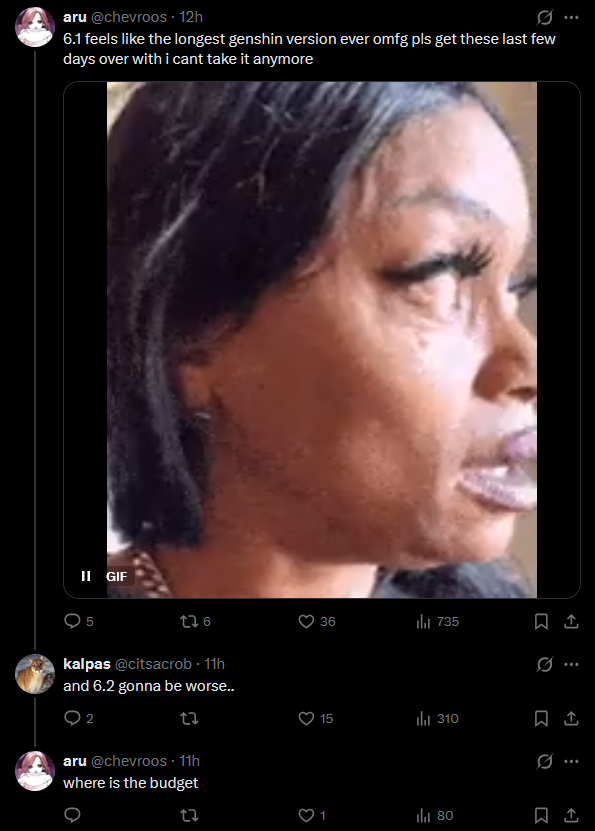Repost kalpas's reply
This screenshot has height=831, width=595.
click(189, 718)
